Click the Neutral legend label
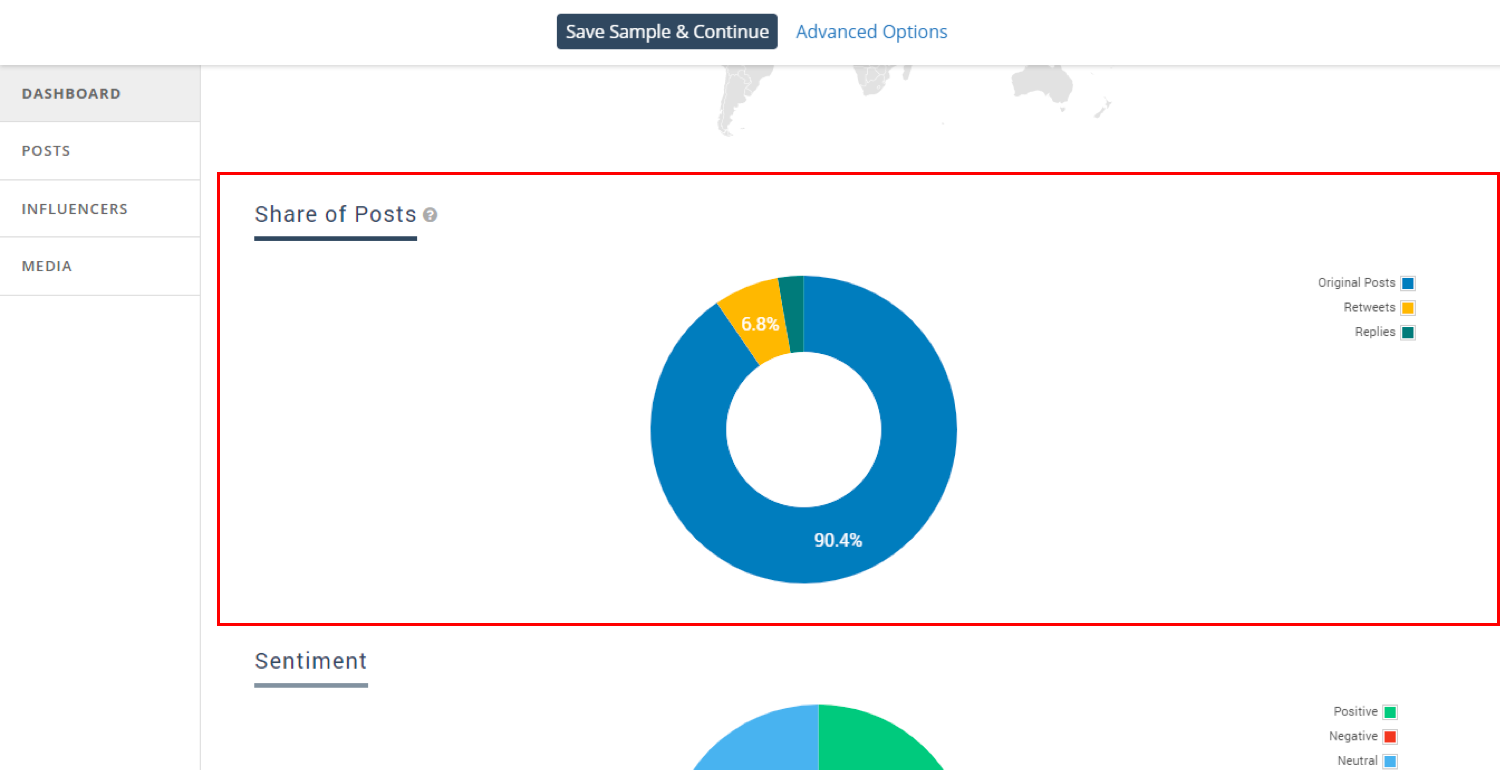The height and width of the screenshot is (770, 1501). click(1357, 761)
